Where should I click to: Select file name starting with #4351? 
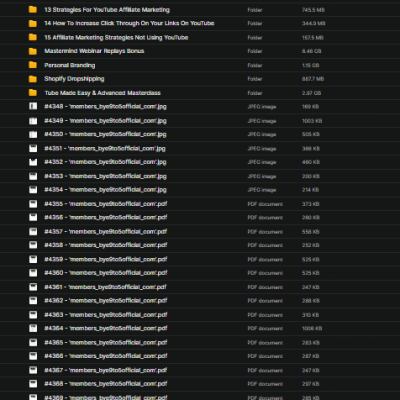click(105, 148)
